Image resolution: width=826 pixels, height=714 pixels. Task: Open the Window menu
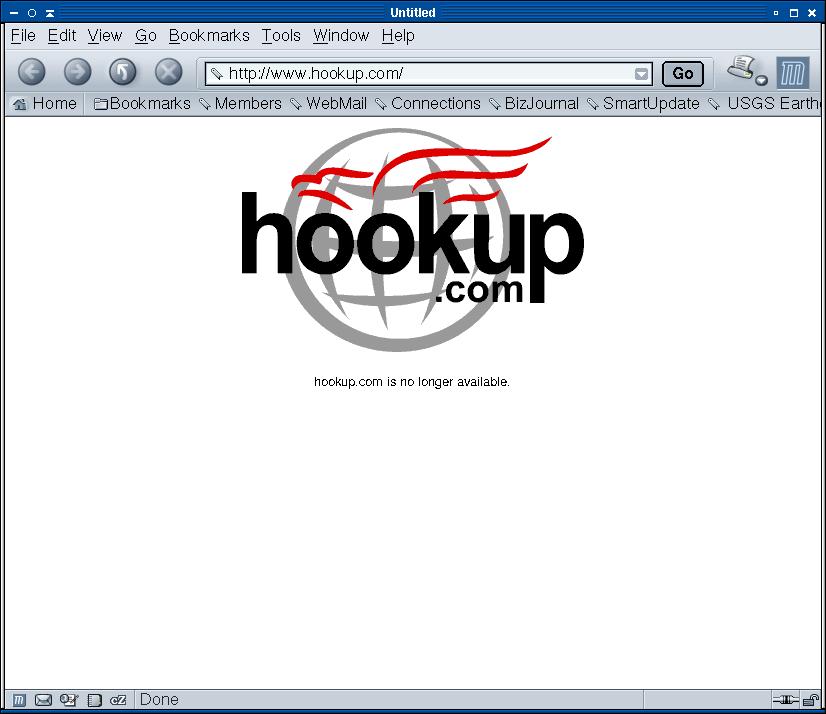pyautogui.click(x=341, y=36)
